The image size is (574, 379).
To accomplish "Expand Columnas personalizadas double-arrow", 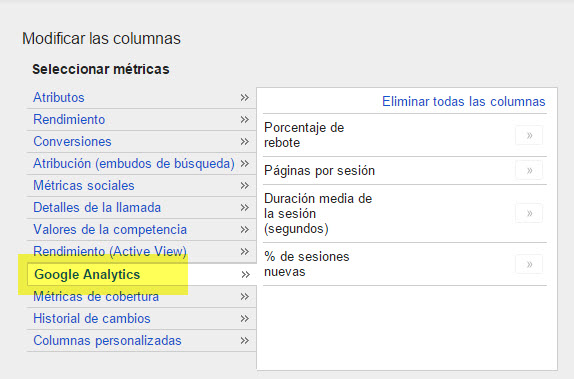I will [245, 341].
